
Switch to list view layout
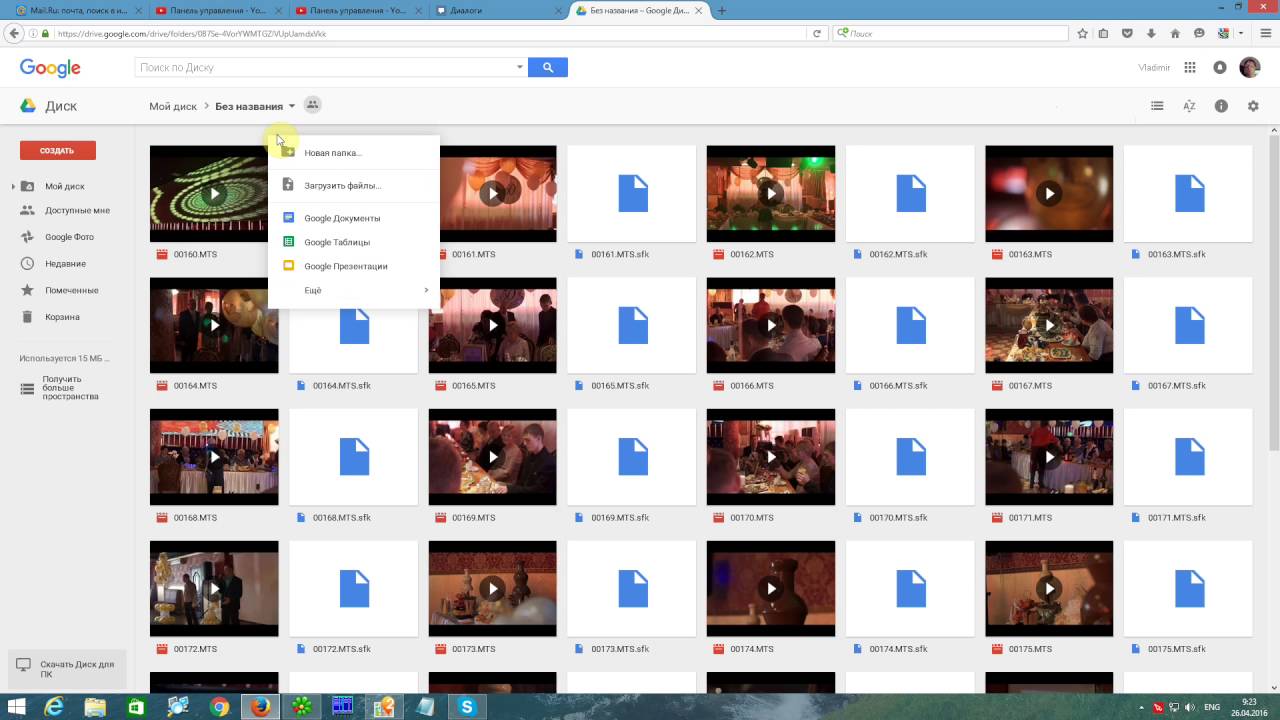click(1157, 106)
